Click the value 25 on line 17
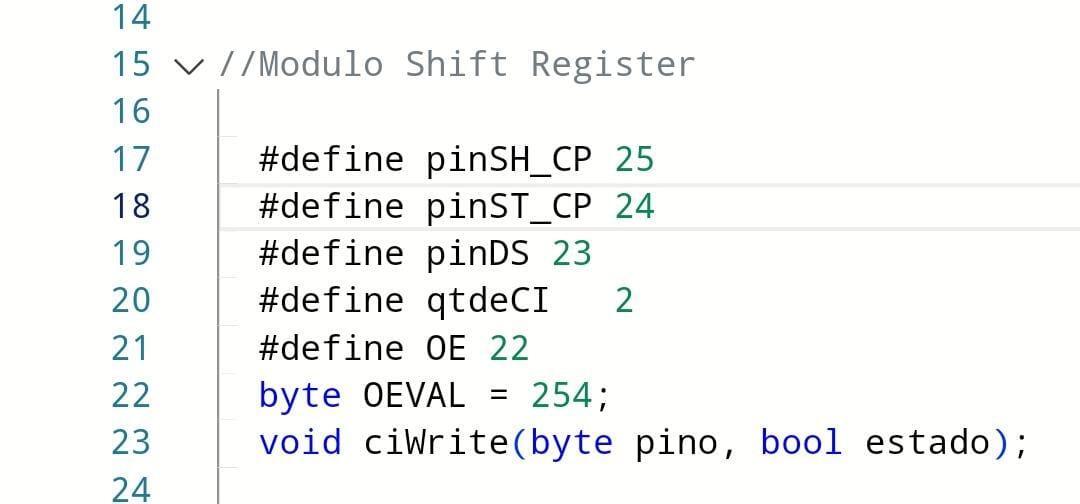 click(634, 160)
